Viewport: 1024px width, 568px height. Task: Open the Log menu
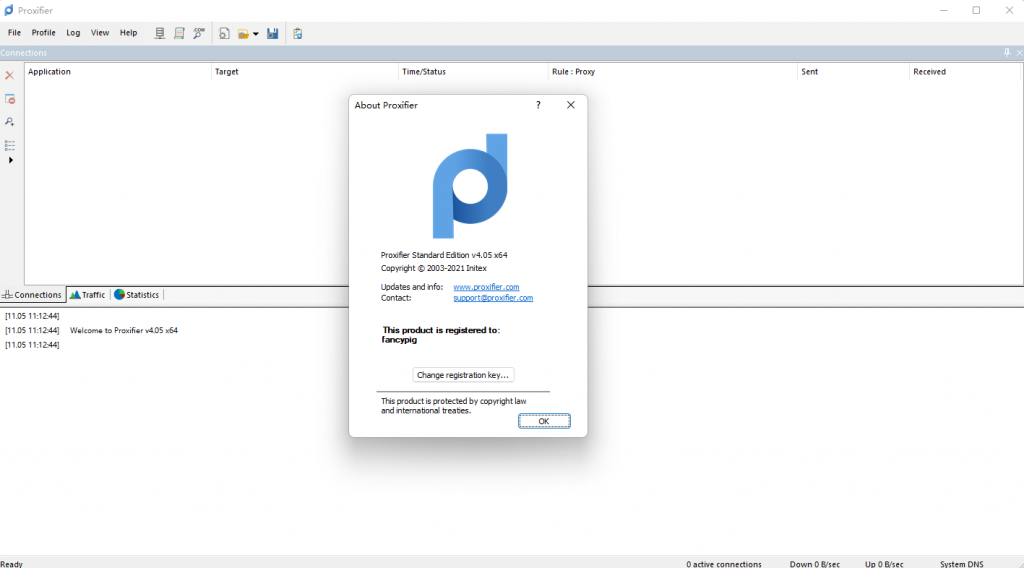pyautogui.click(x=73, y=33)
